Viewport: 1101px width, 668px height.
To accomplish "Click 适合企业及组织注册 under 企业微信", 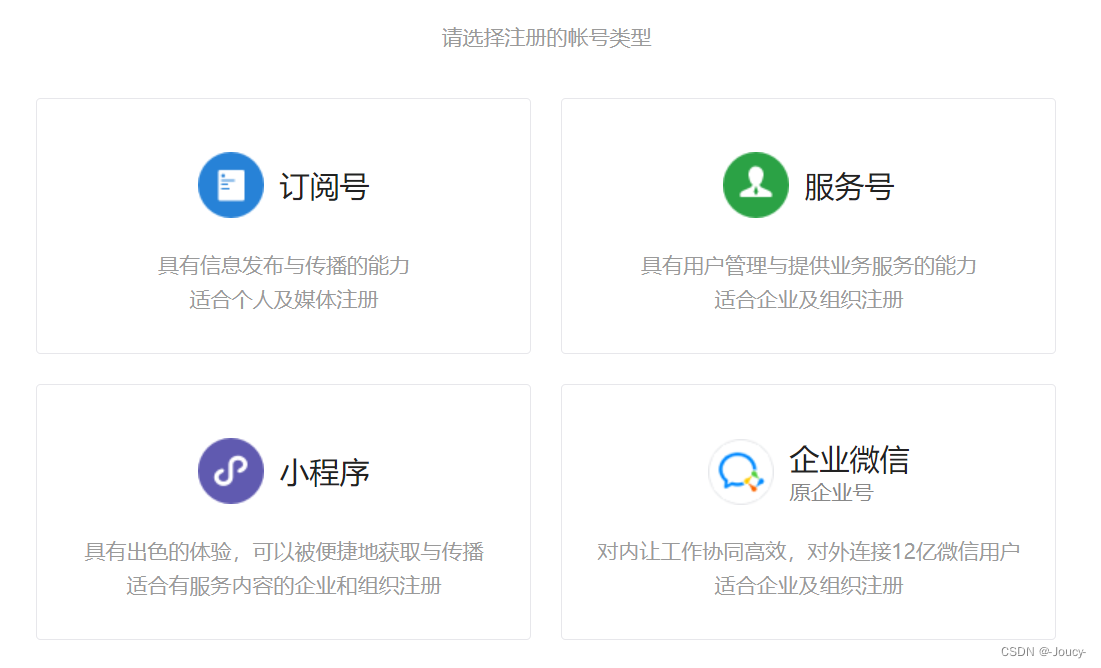I will (808, 586).
